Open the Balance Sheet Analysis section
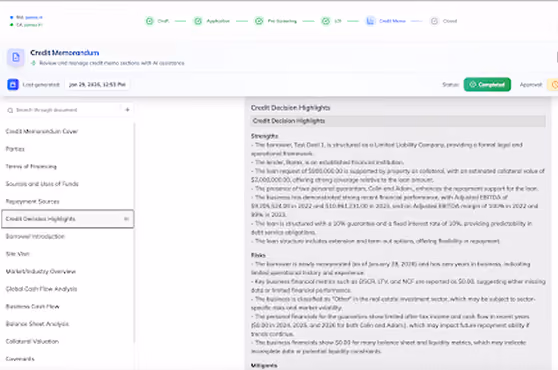Viewport: 558px width, 370px height. [37, 324]
